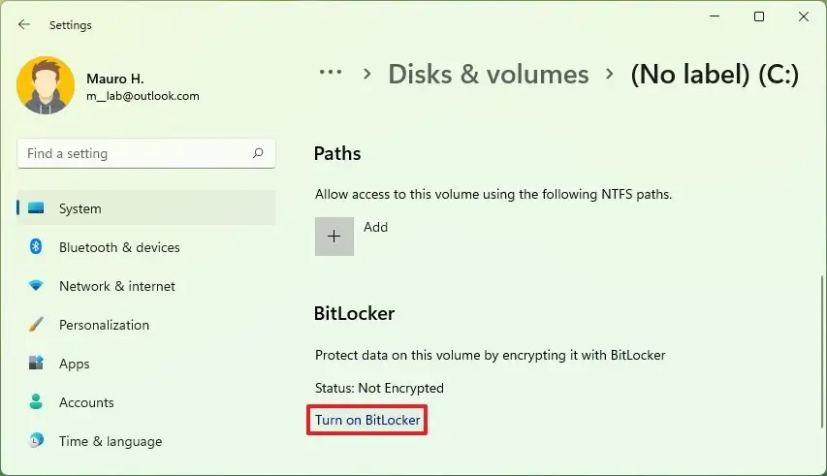Expand the breadcrumb ellipsis menu

click(332, 74)
